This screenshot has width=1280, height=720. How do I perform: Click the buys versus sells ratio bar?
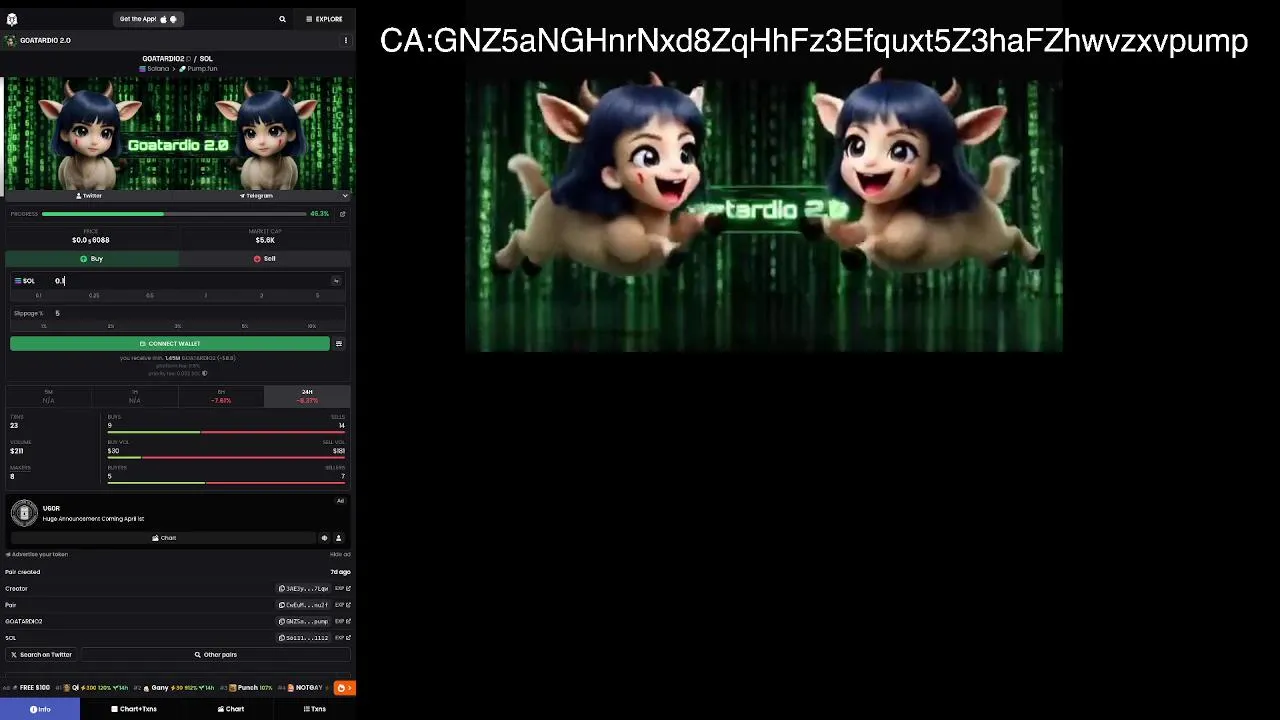click(x=226, y=432)
